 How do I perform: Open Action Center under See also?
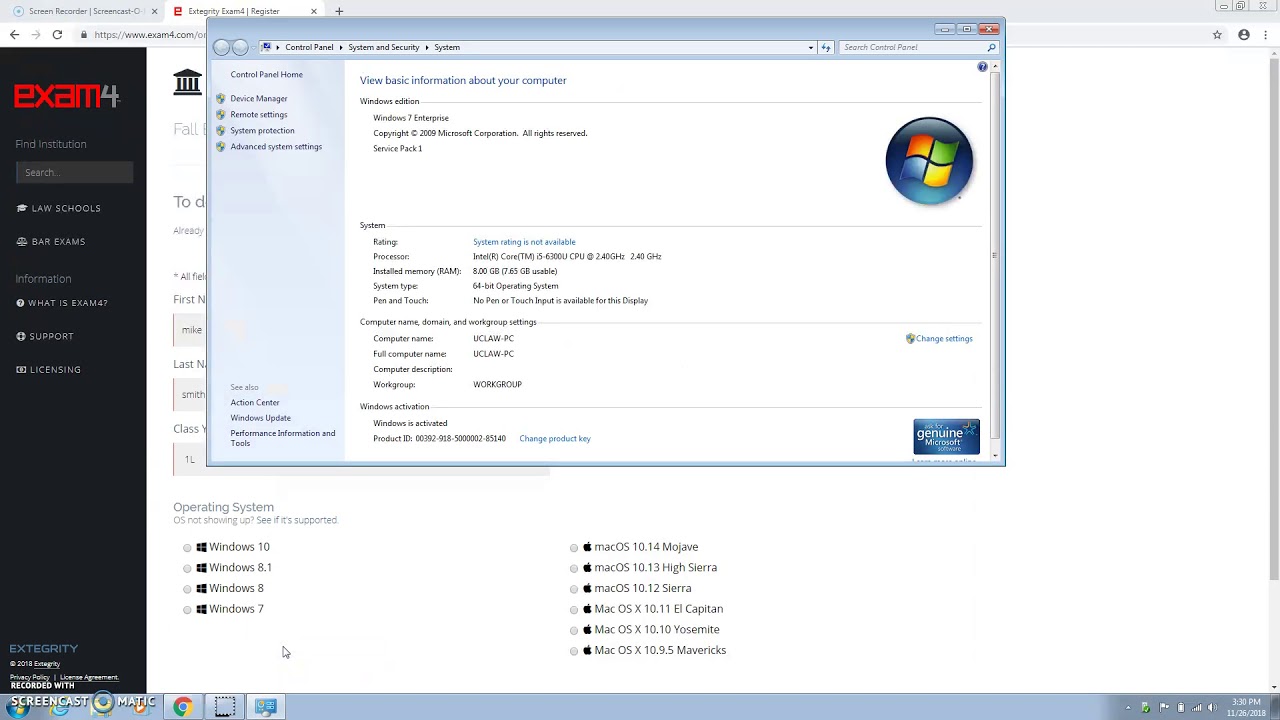(x=255, y=402)
